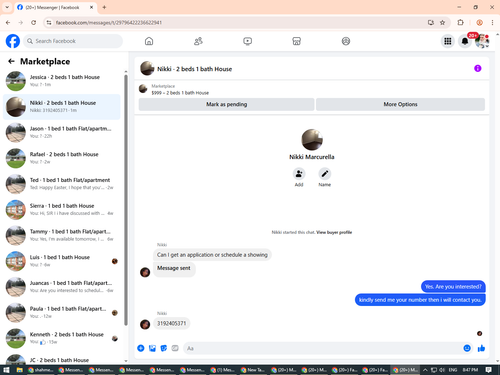This screenshot has width=500, height=375.
Task: Select Nikki - 2 beds 1 bath House chat
Action: (62, 107)
